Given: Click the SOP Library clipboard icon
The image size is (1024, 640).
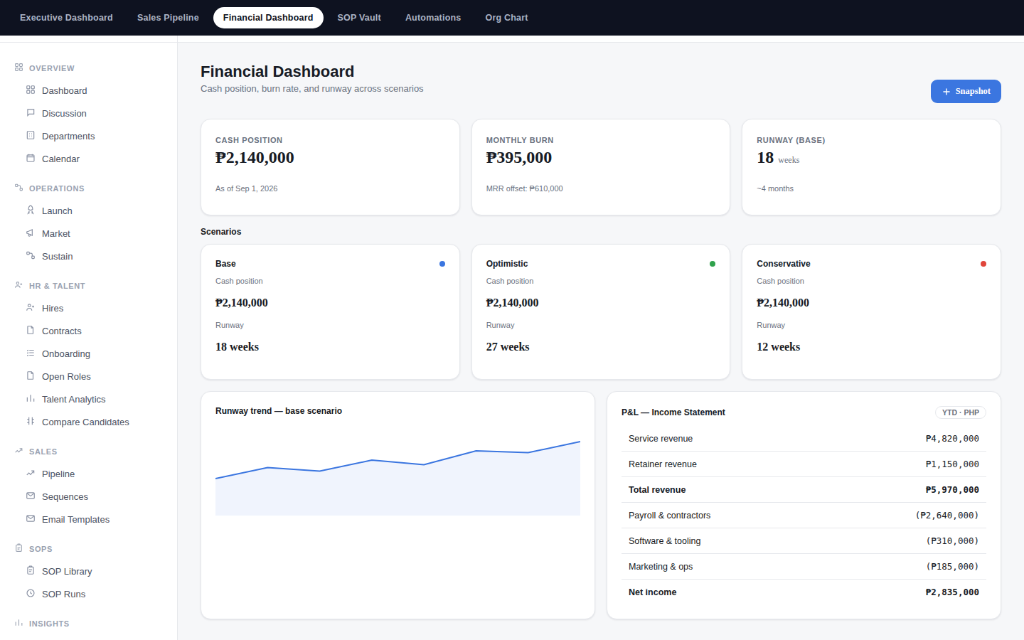Looking at the screenshot, I should tap(30, 571).
